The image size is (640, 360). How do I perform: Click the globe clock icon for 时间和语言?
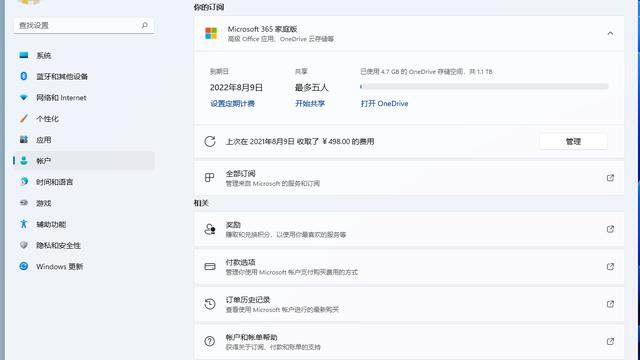24,182
